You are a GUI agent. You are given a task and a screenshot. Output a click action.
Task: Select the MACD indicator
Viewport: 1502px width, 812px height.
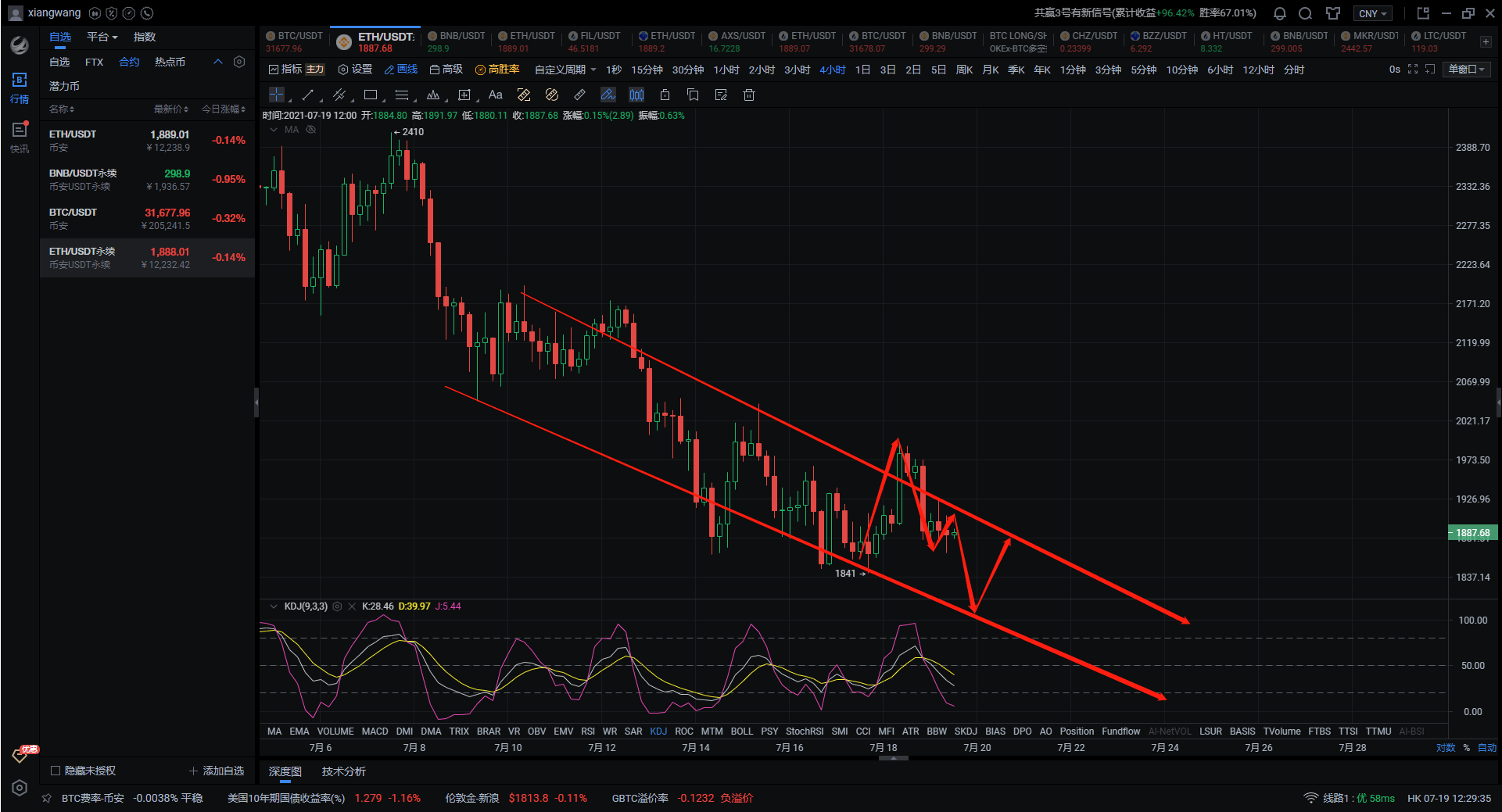click(375, 732)
